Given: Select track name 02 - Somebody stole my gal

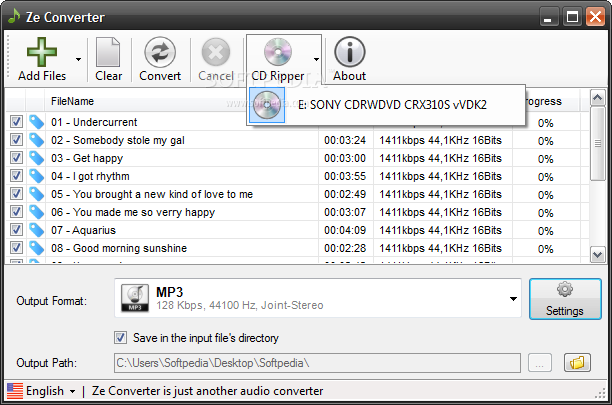Looking at the screenshot, I should pos(118,140).
